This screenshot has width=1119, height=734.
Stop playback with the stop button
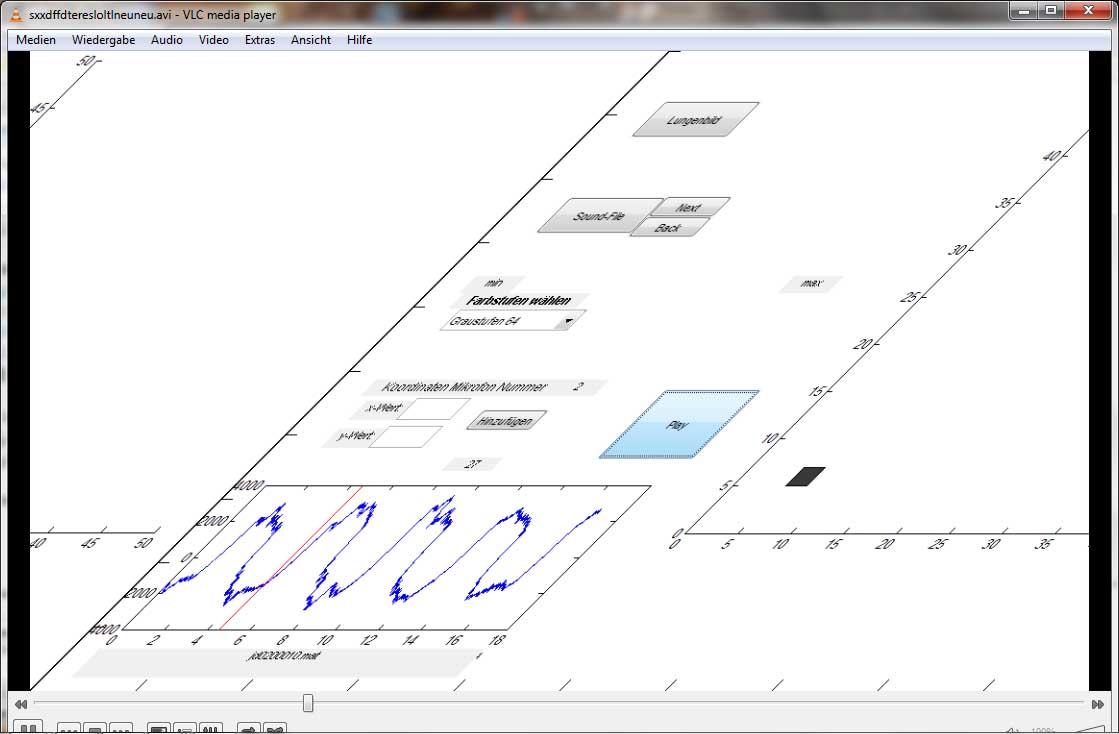[95, 729]
